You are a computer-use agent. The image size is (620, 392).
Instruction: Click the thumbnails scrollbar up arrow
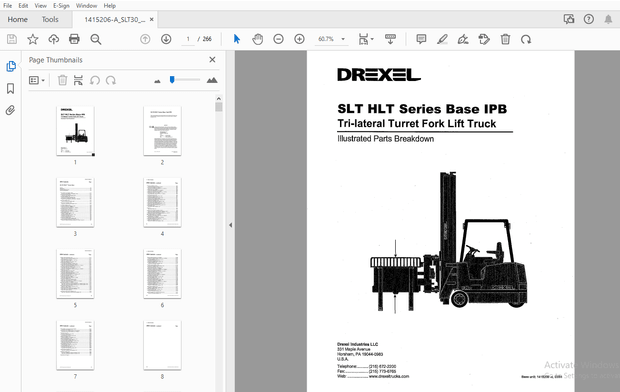[x=219, y=98]
